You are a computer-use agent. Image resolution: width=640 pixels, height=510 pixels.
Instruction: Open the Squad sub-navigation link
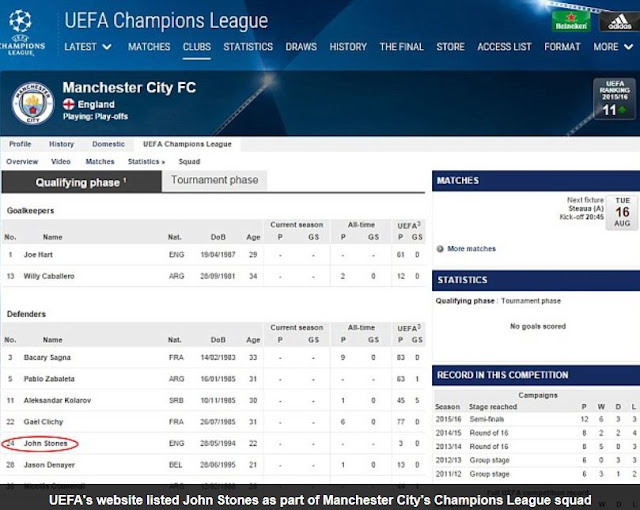(189, 162)
